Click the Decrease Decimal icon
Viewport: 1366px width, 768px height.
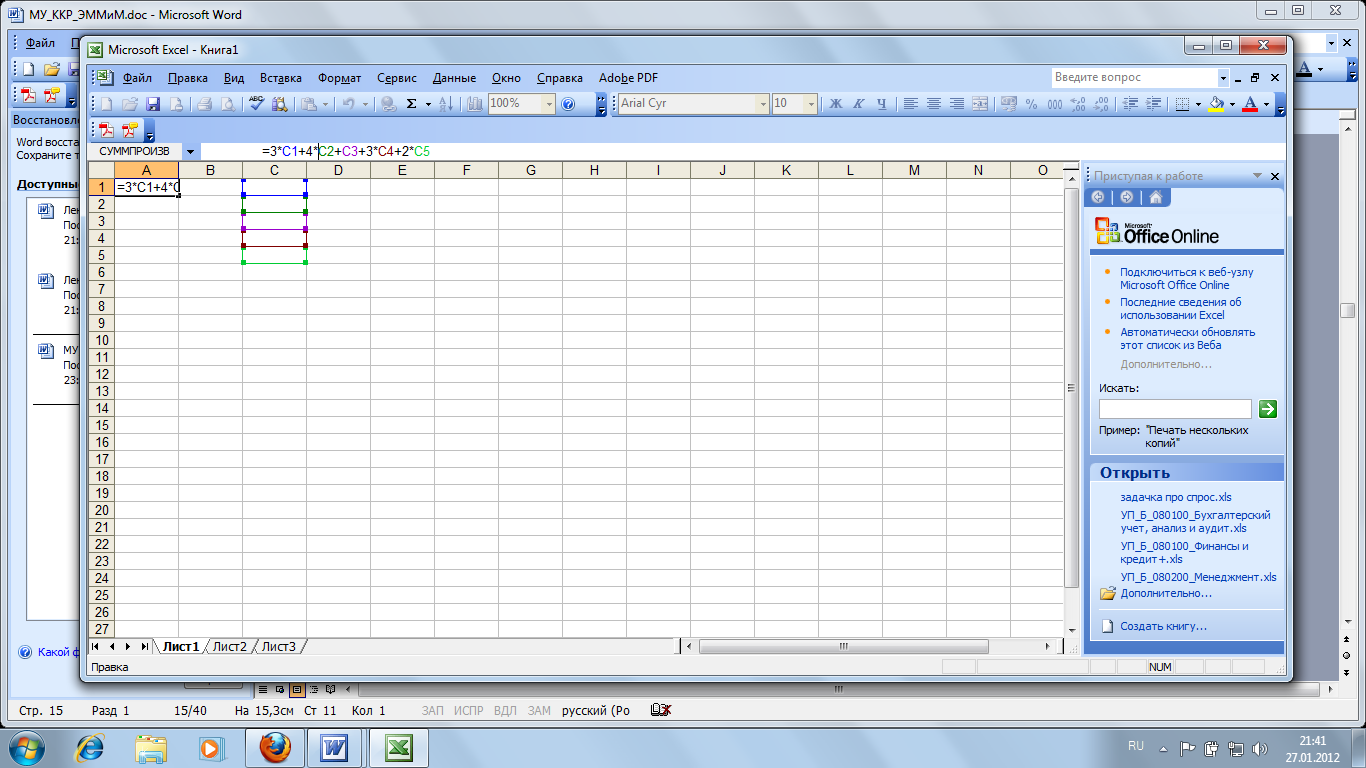1100,103
